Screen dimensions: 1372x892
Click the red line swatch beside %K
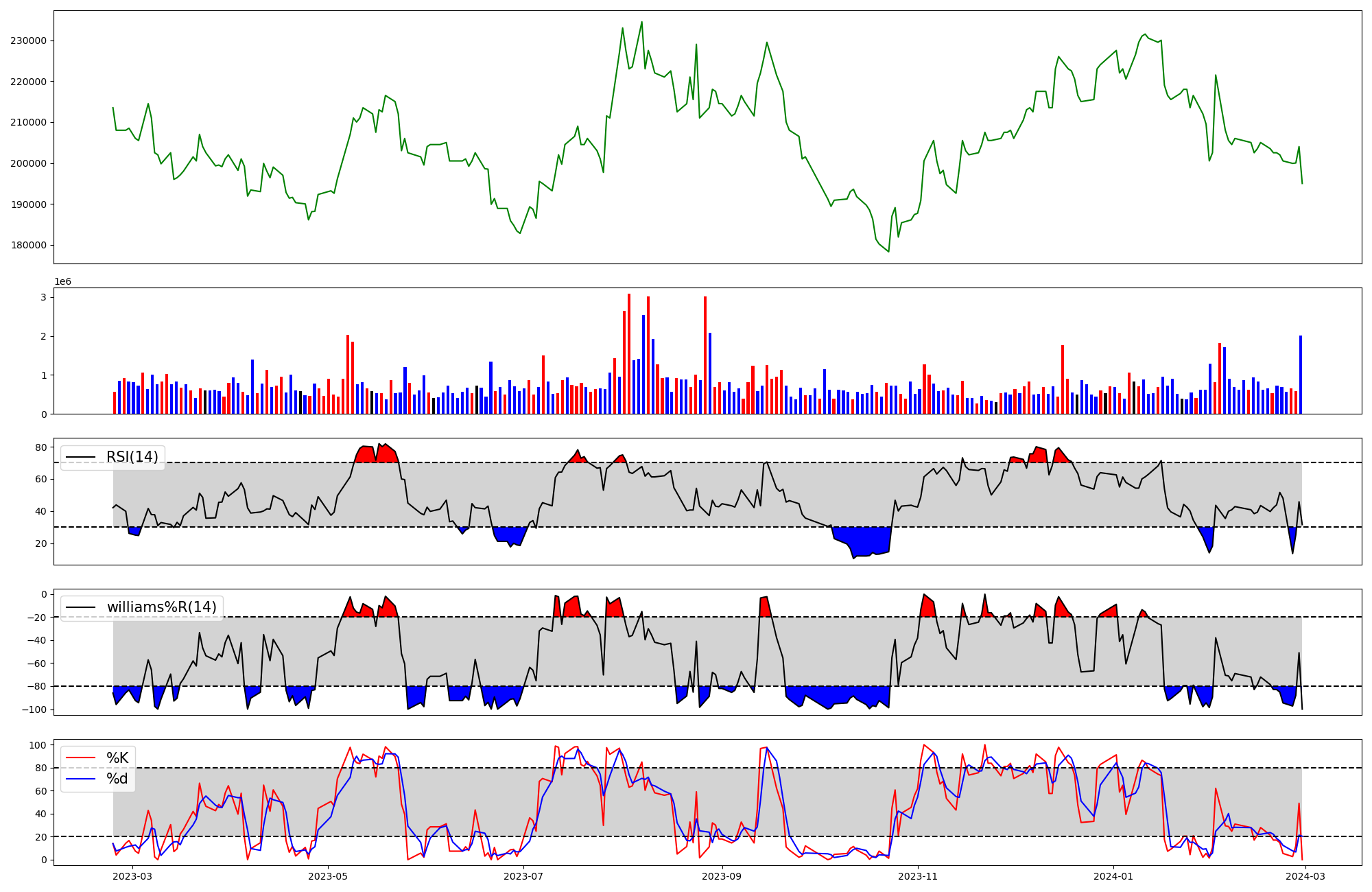[x=81, y=758]
